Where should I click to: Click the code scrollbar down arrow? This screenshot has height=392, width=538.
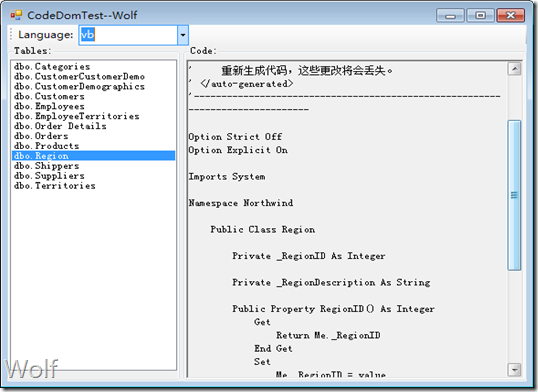pyautogui.click(x=514, y=370)
